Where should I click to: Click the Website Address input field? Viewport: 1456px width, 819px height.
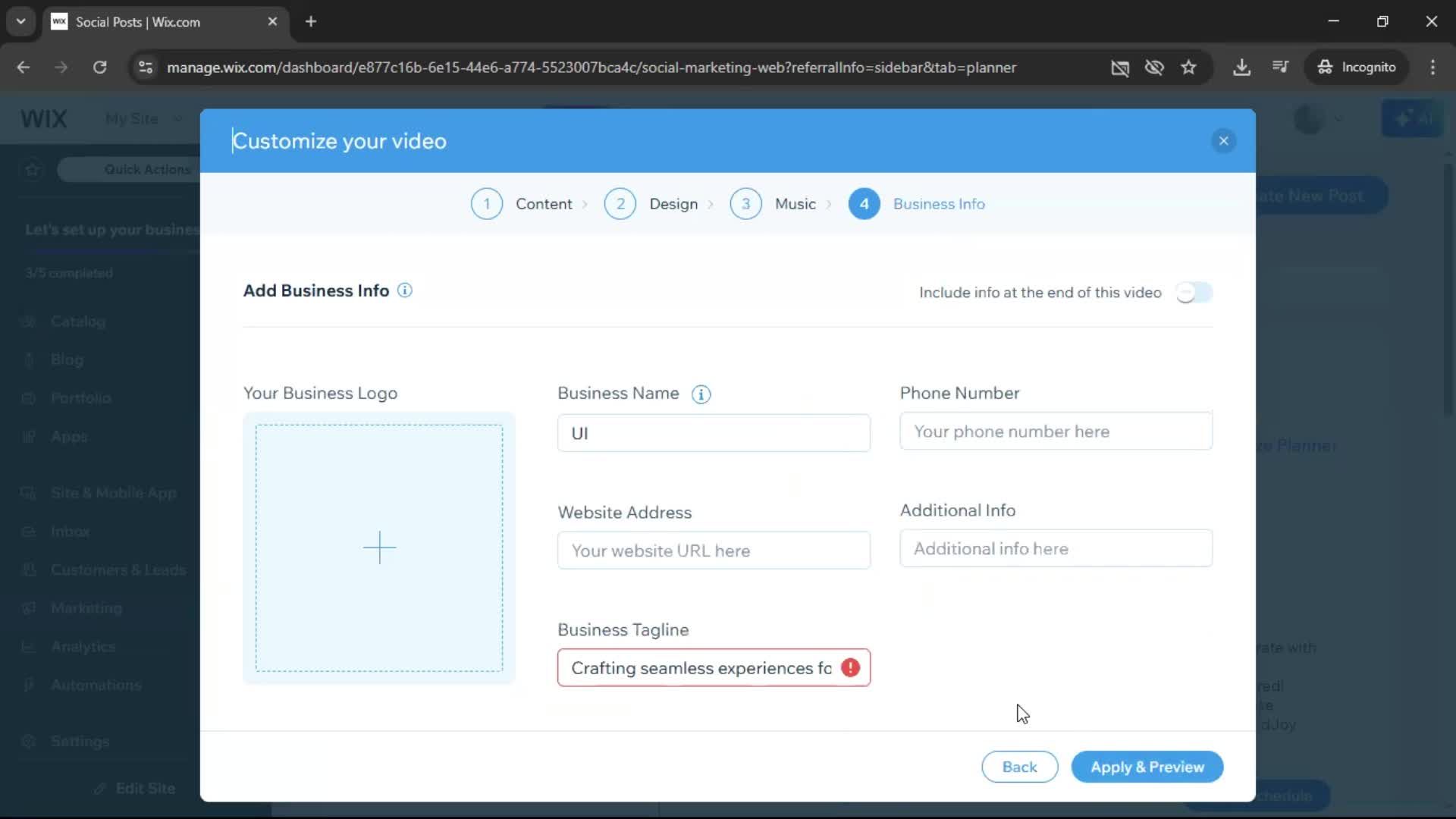[714, 551]
